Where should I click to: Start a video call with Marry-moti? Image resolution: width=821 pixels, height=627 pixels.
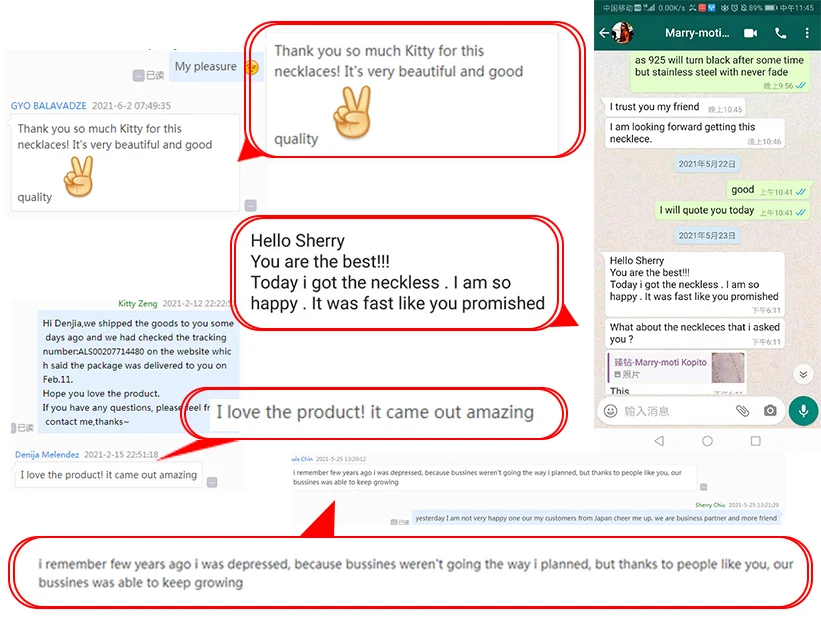pyautogui.click(x=750, y=33)
